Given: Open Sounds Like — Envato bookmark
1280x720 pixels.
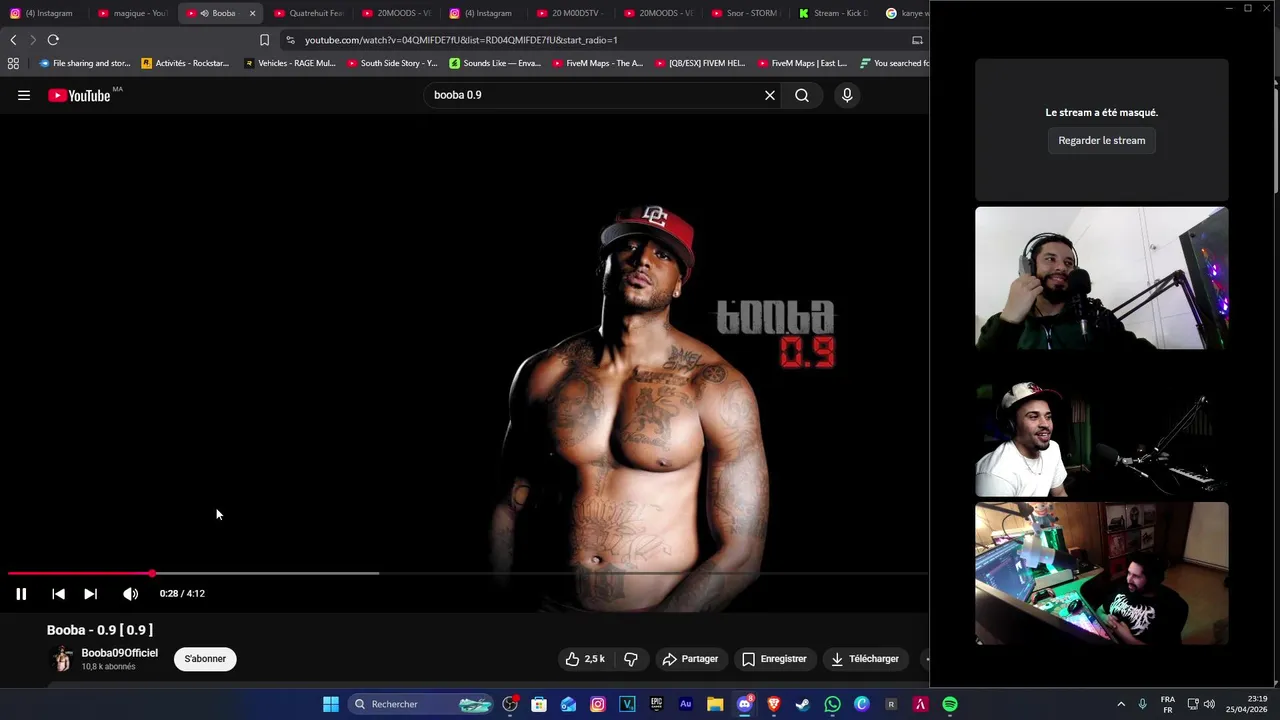Looking at the screenshot, I should (x=495, y=63).
